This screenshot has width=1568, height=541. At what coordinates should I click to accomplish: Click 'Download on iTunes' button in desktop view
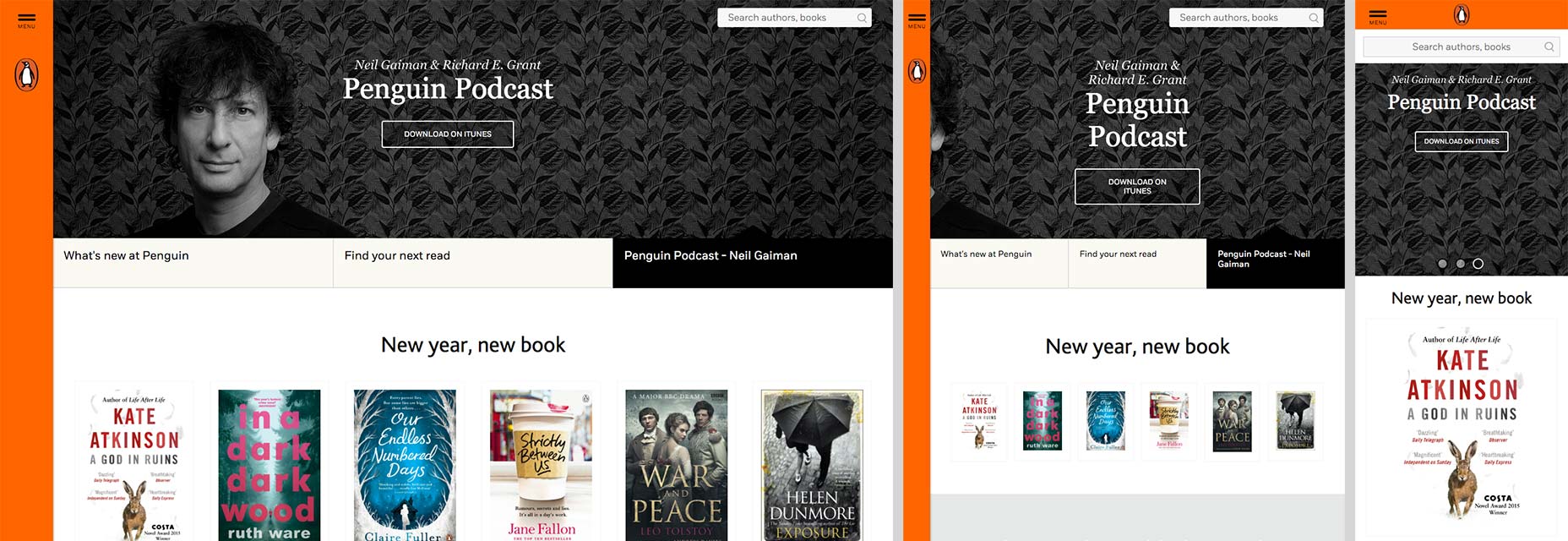(448, 134)
